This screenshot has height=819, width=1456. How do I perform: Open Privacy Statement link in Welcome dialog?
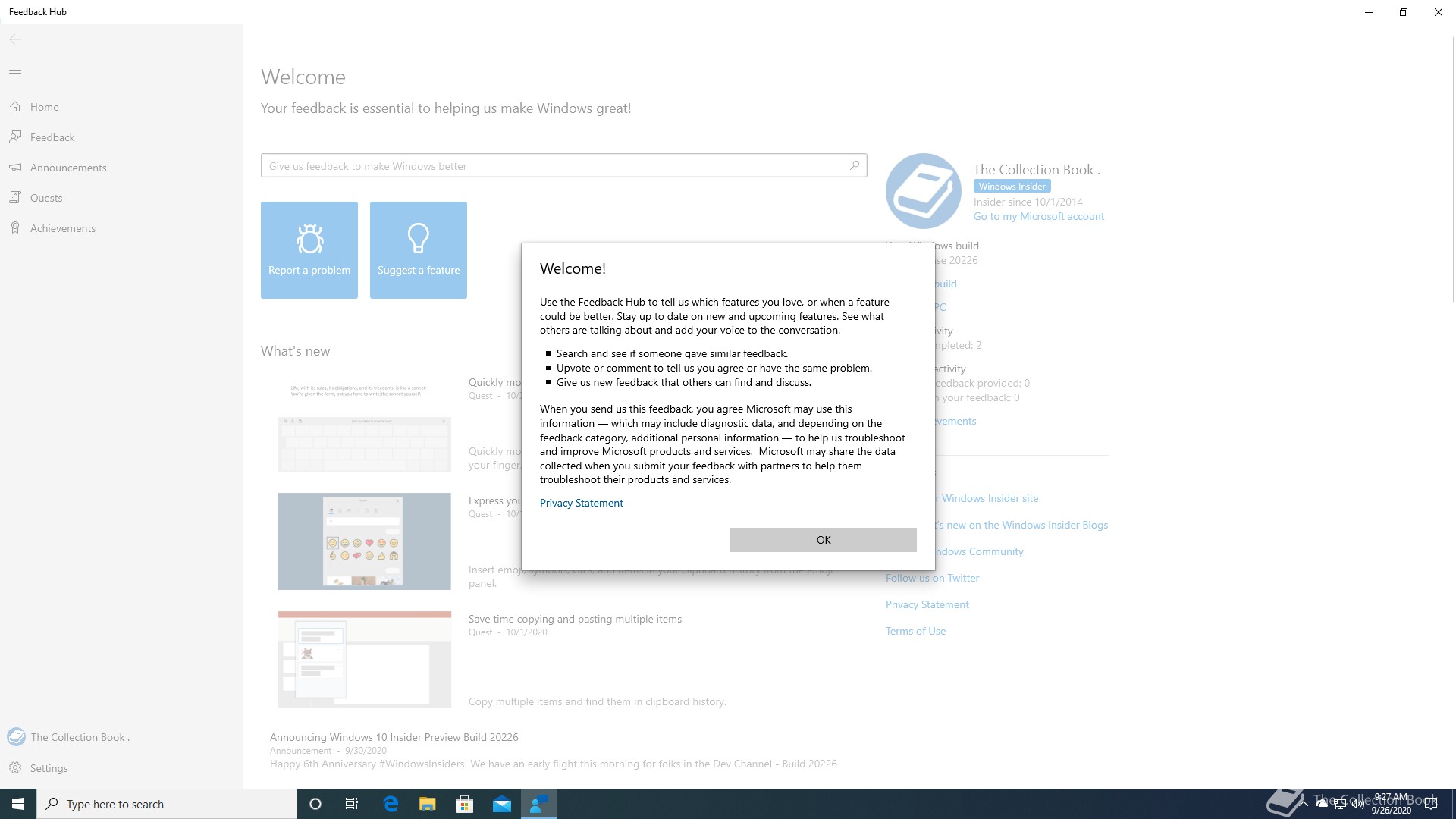point(581,503)
